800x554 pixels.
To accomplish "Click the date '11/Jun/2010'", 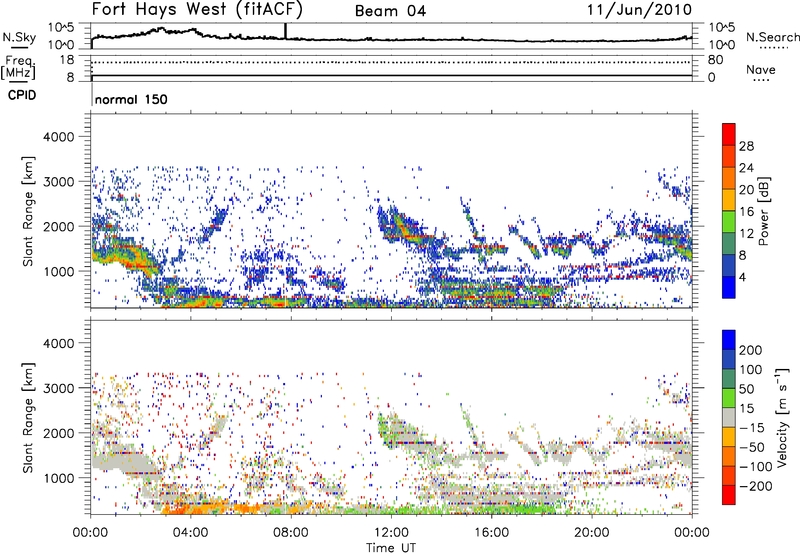I will pyautogui.click(x=639, y=9).
